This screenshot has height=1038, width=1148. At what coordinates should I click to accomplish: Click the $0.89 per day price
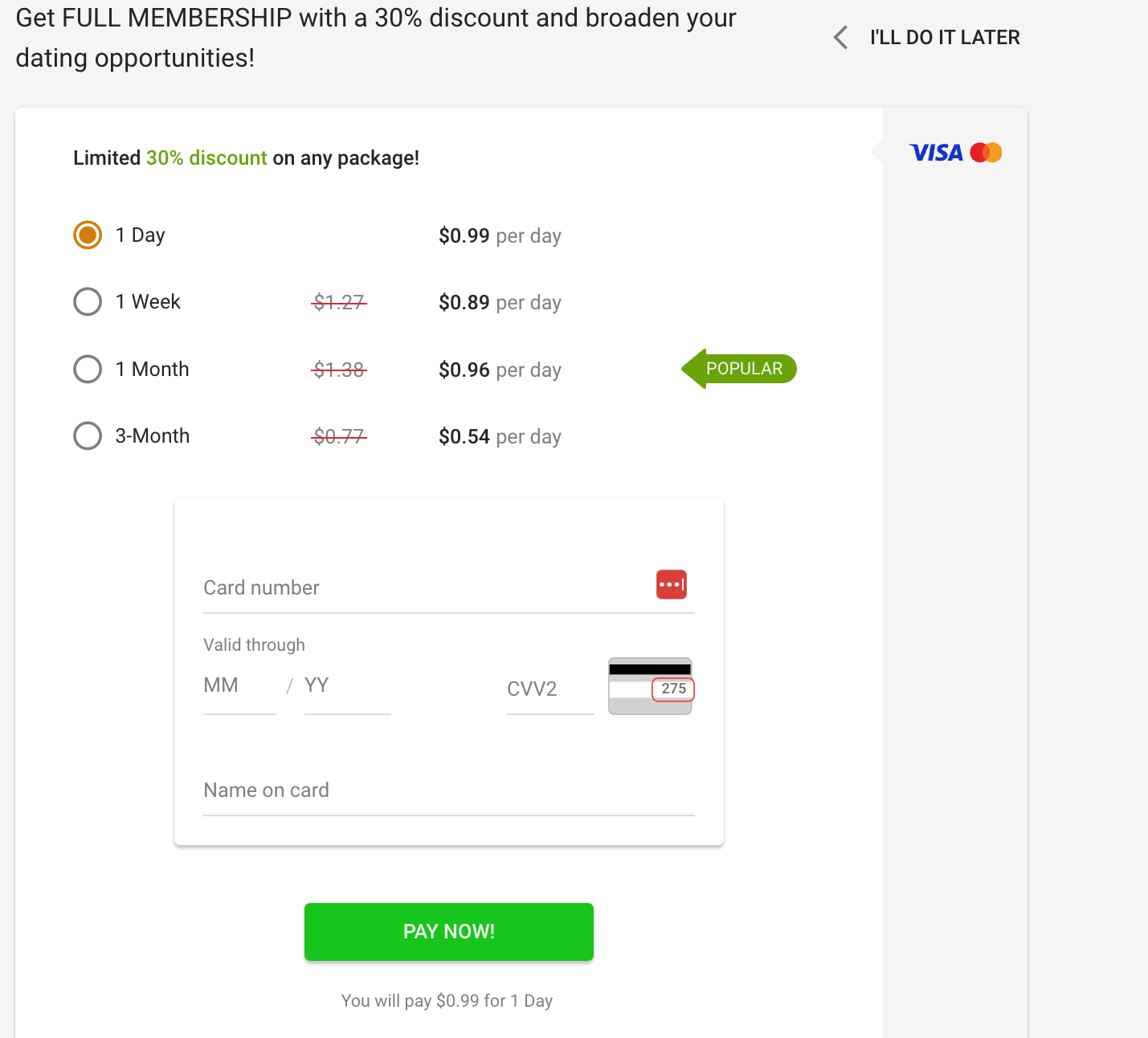[x=500, y=303]
